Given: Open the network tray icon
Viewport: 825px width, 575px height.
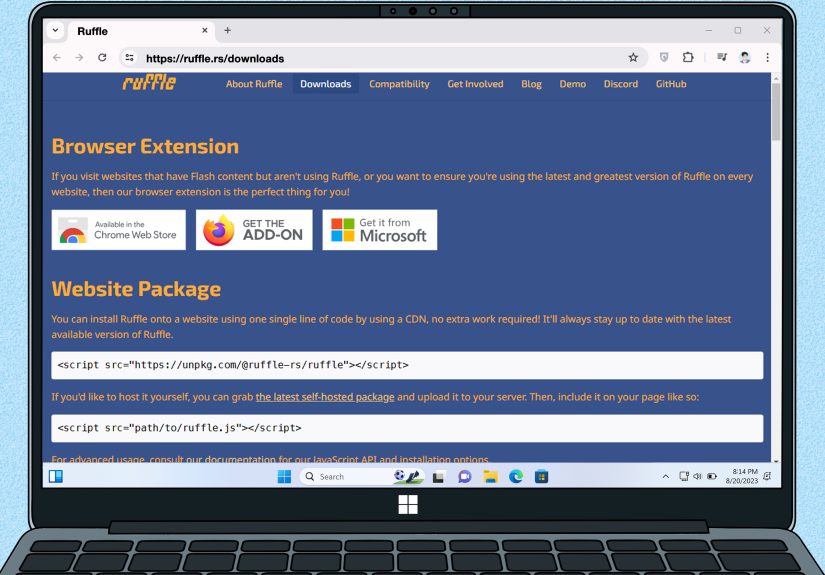Looking at the screenshot, I should [683, 477].
